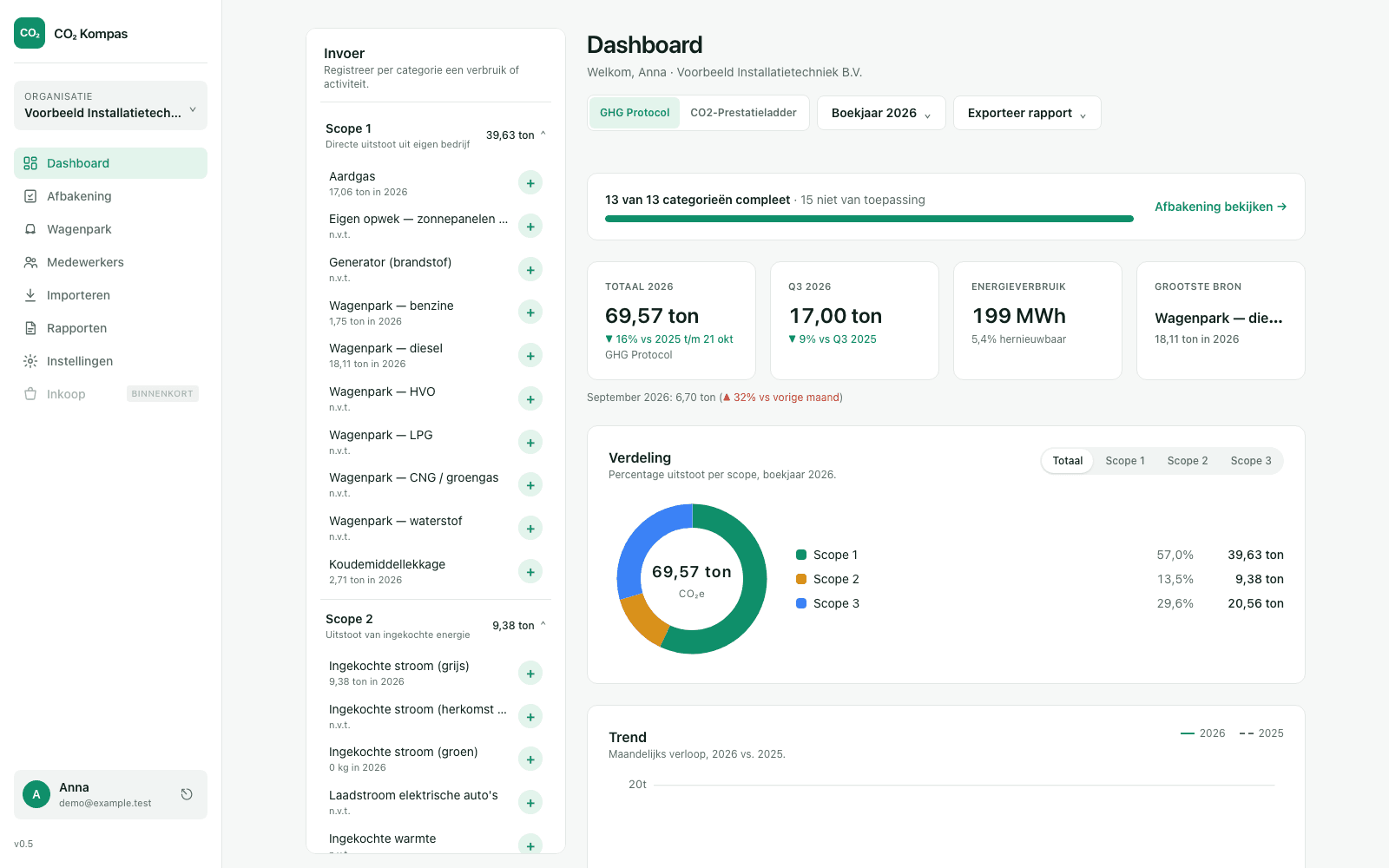Image resolution: width=1389 pixels, height=868 pixels.
Task: Click the refresh icon next to Anna
Action: point(187,794)
